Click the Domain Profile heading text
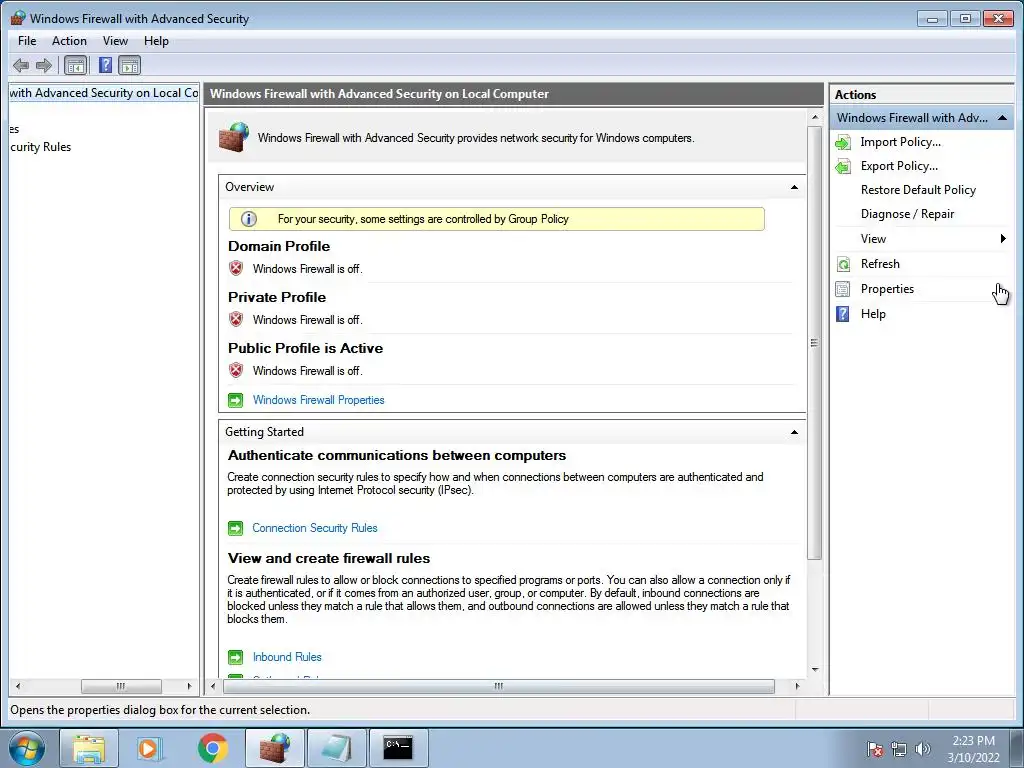The width and height of the screenshot is (1024, 768). (279, 246)
